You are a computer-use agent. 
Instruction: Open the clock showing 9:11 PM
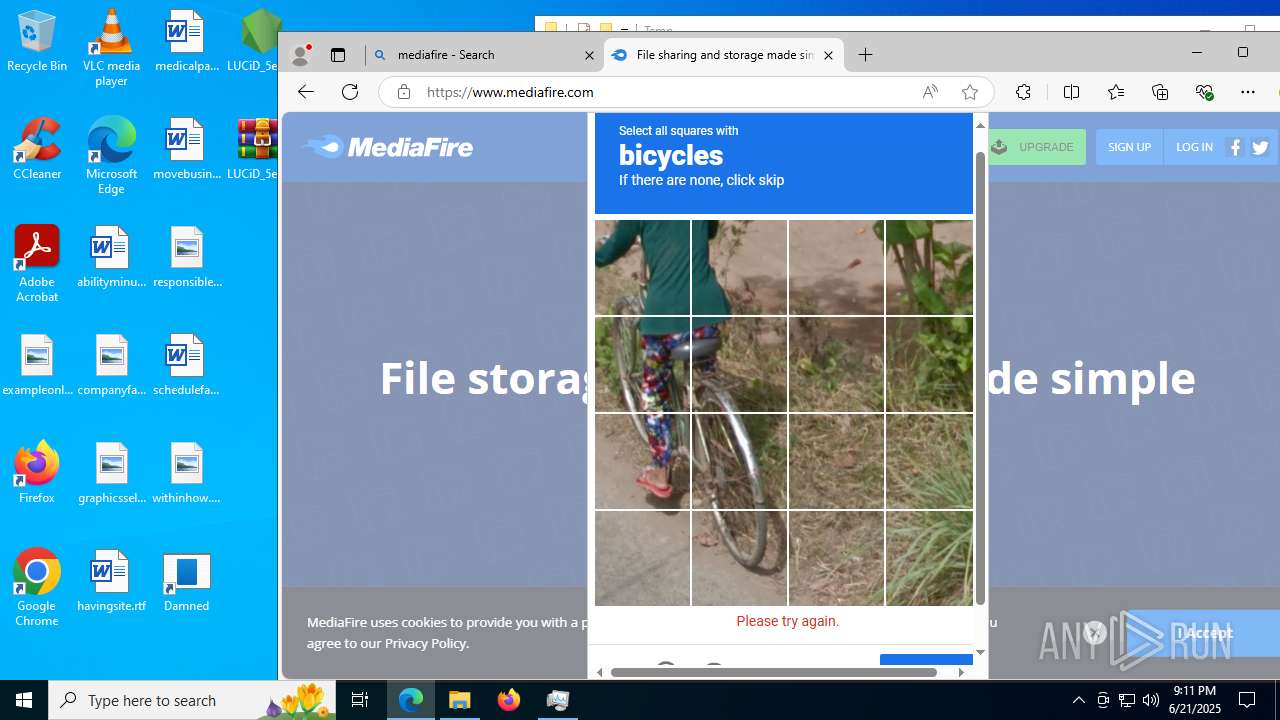click(x=1196, y=700)
